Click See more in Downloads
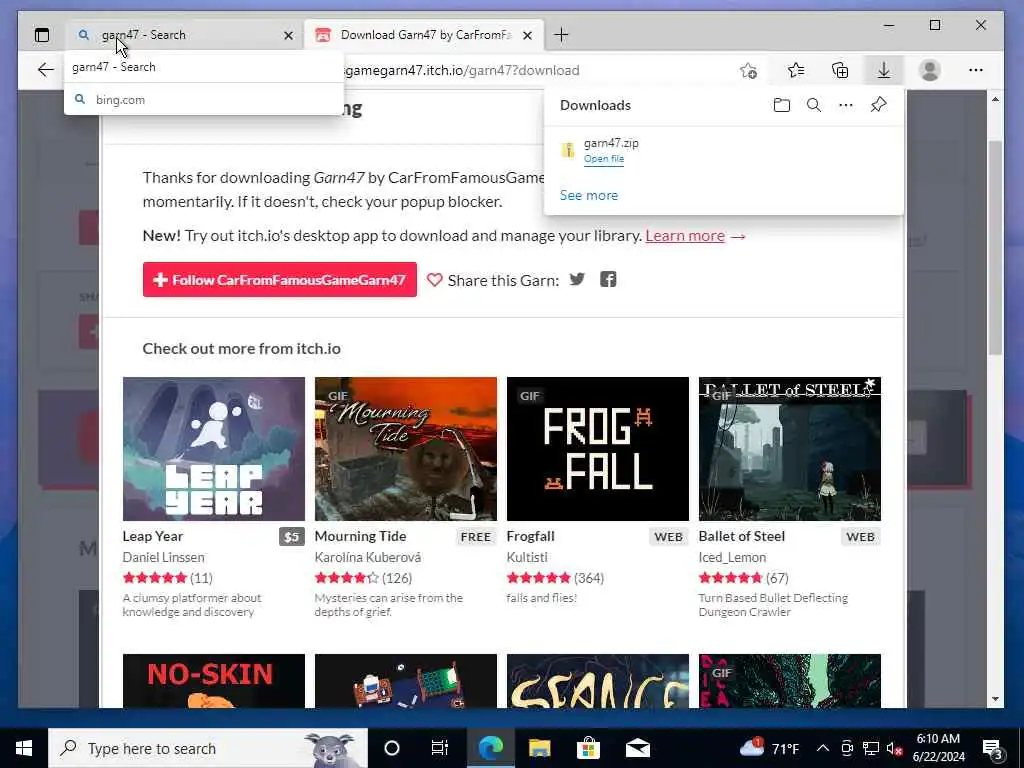 (588, 195)
